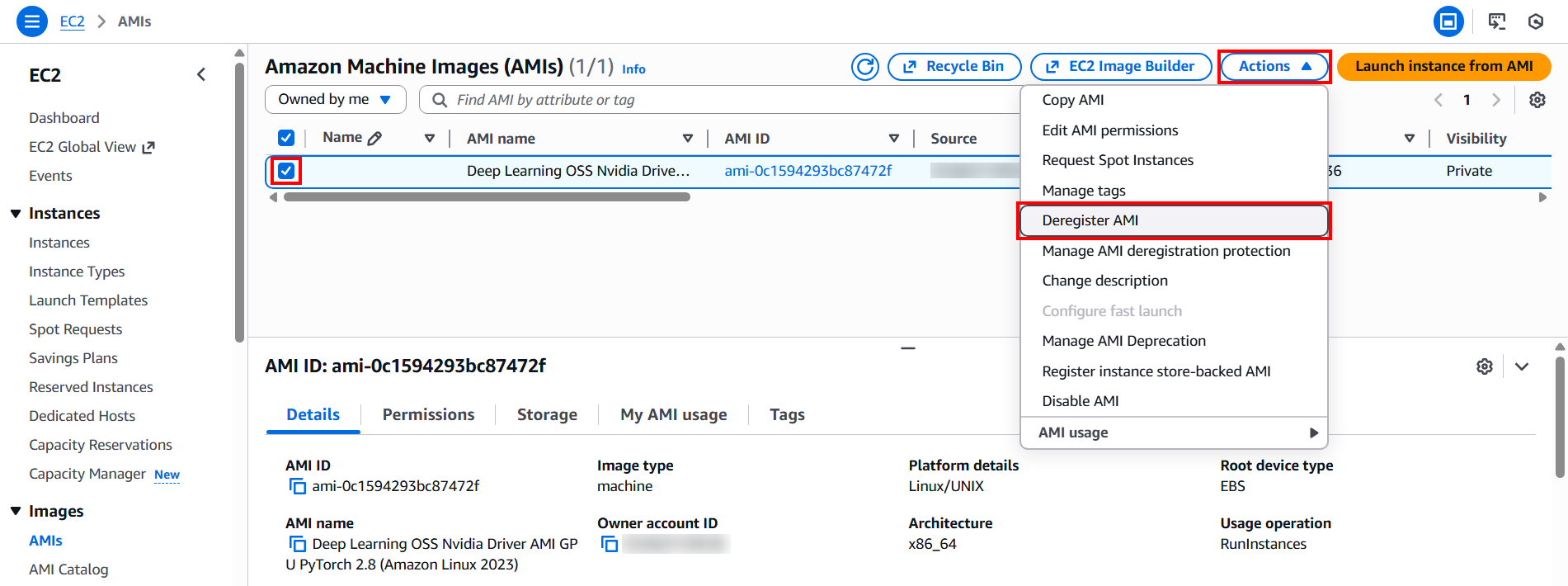Open the AWS navigation hamburger menu

pos(31,21)
